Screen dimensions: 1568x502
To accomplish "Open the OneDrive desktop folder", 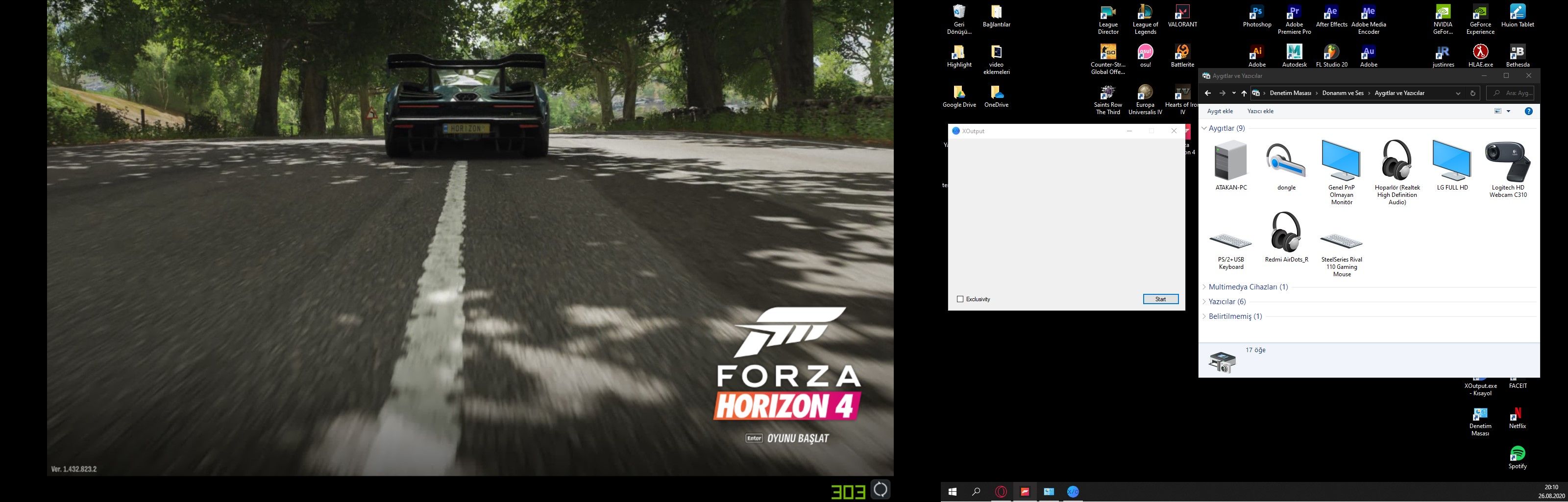I will 997,96.
